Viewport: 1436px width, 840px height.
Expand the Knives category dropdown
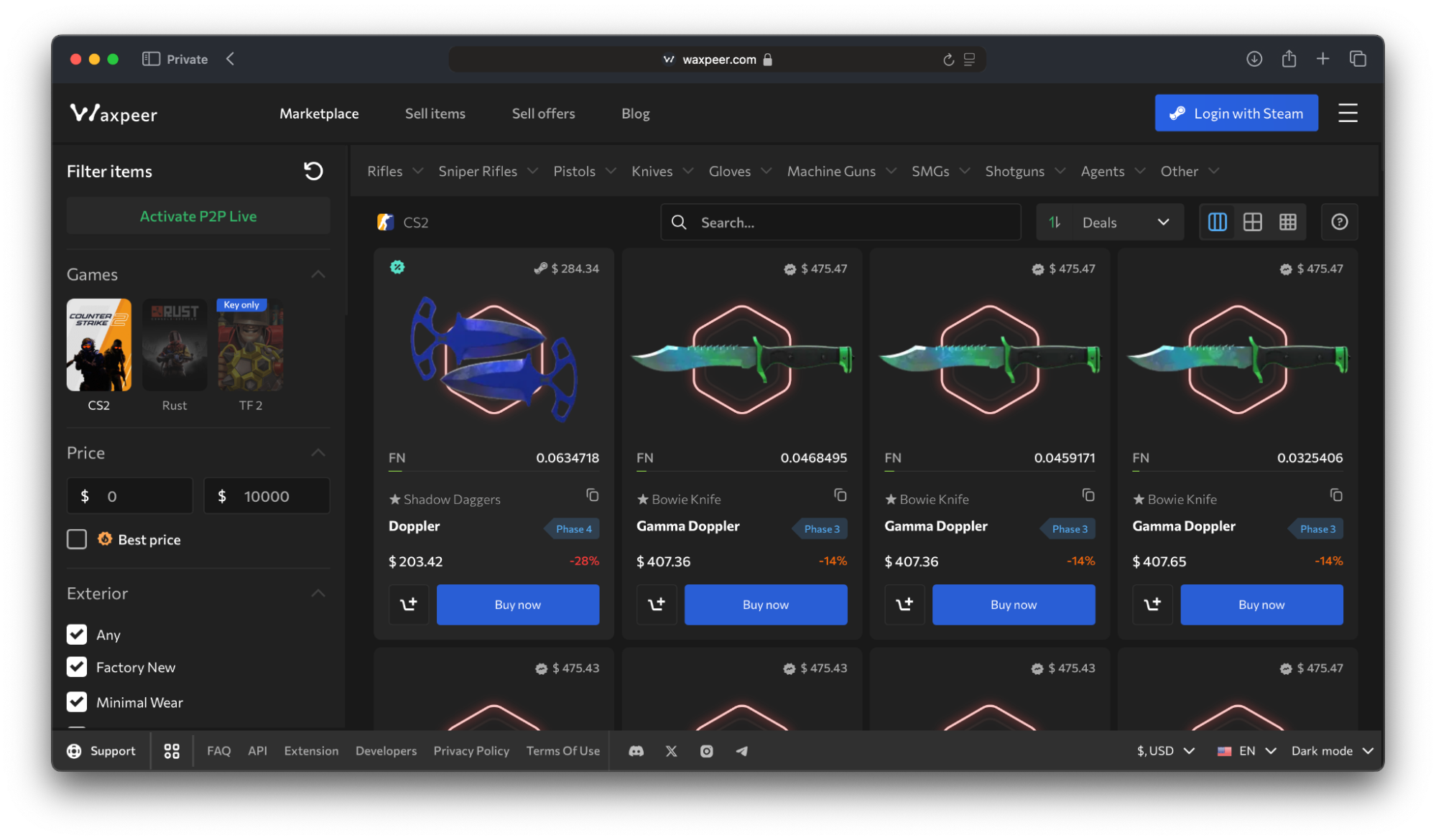point(662,171)
